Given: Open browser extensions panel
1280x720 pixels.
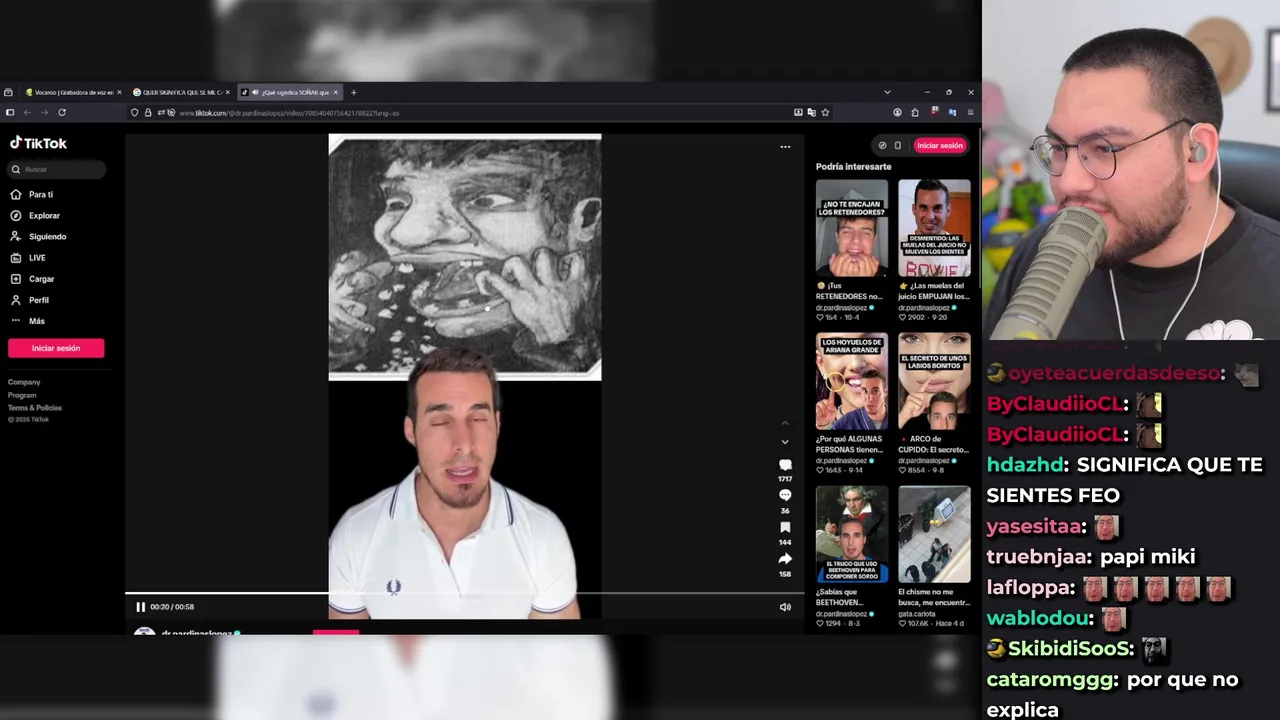Looking at the screenshot, I should coord(915,112).
